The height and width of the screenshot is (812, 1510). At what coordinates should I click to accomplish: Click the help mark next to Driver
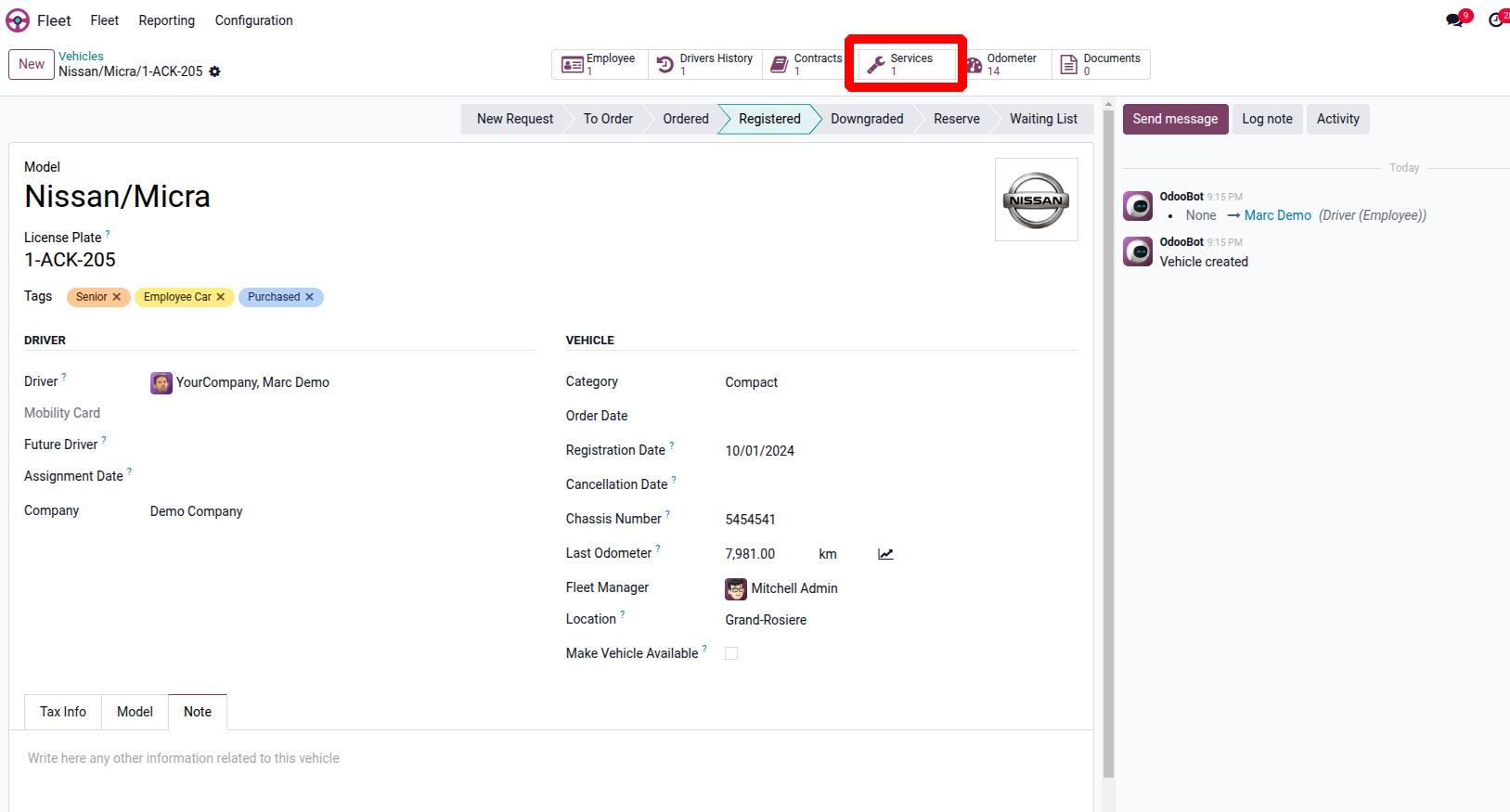click(64, 378)
